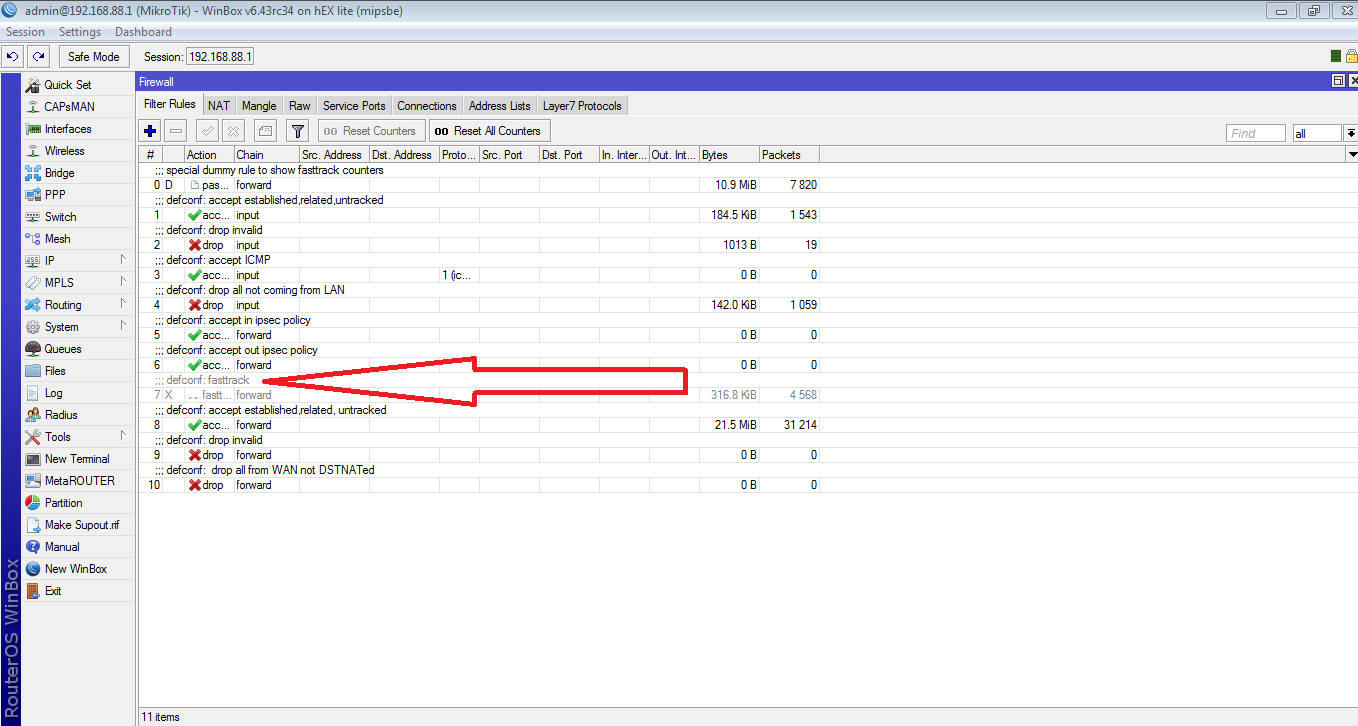Click the Find search field
This screenshot has height=726, width=1358.
pyautogui.click(x=1255, y=133)
